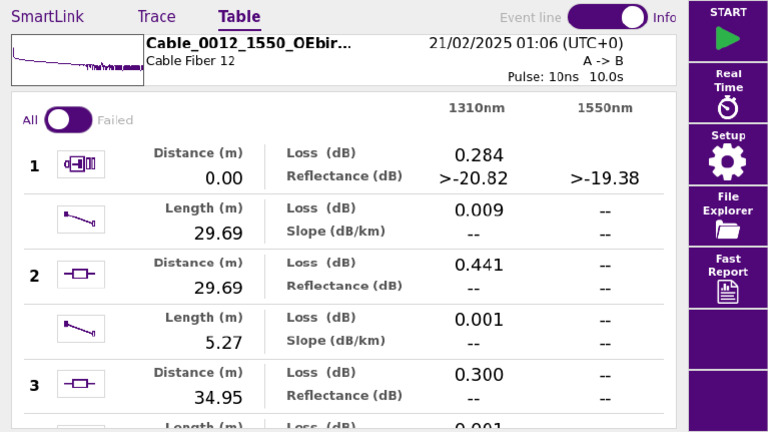Open the trace preview thumbnail
Image resolution: width=768 pixels, height=432 pixels.
[x=77, y=60]
